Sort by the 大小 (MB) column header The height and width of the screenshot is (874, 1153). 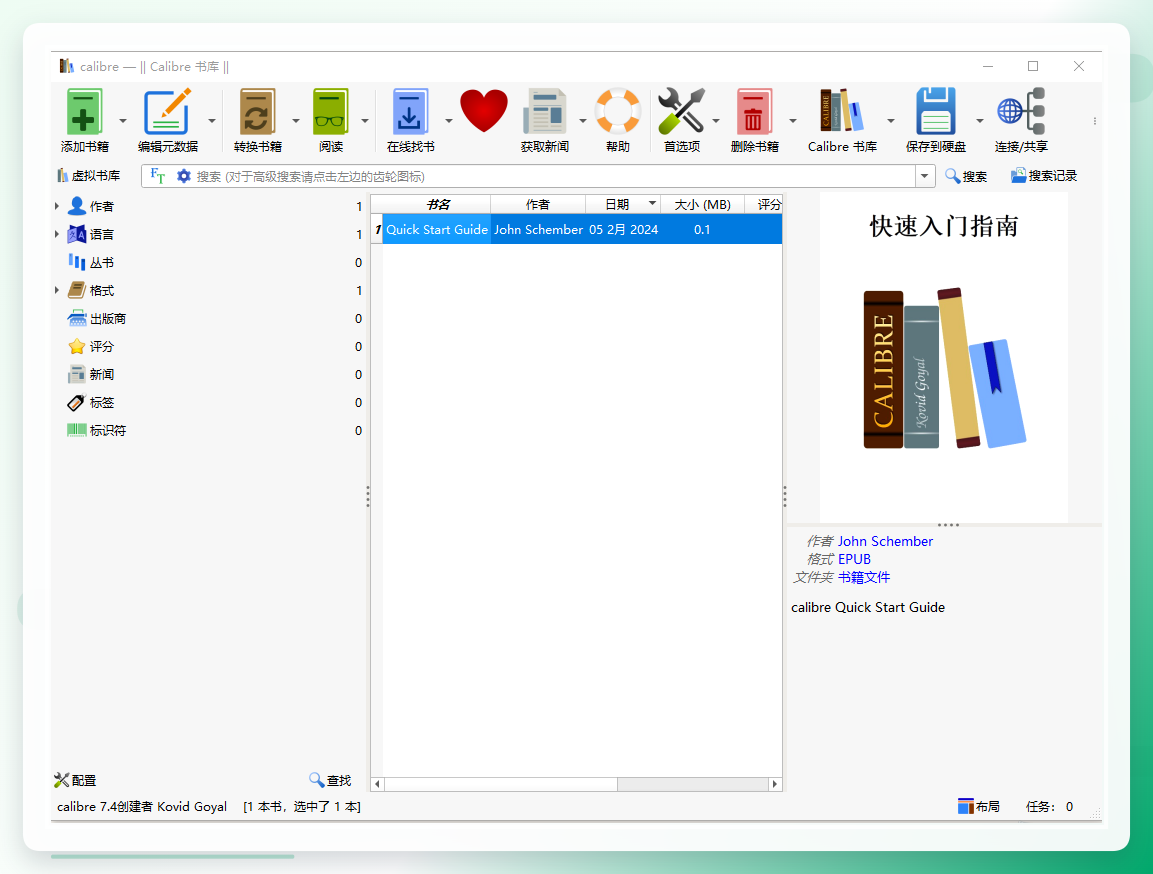(x=702, y=204)
